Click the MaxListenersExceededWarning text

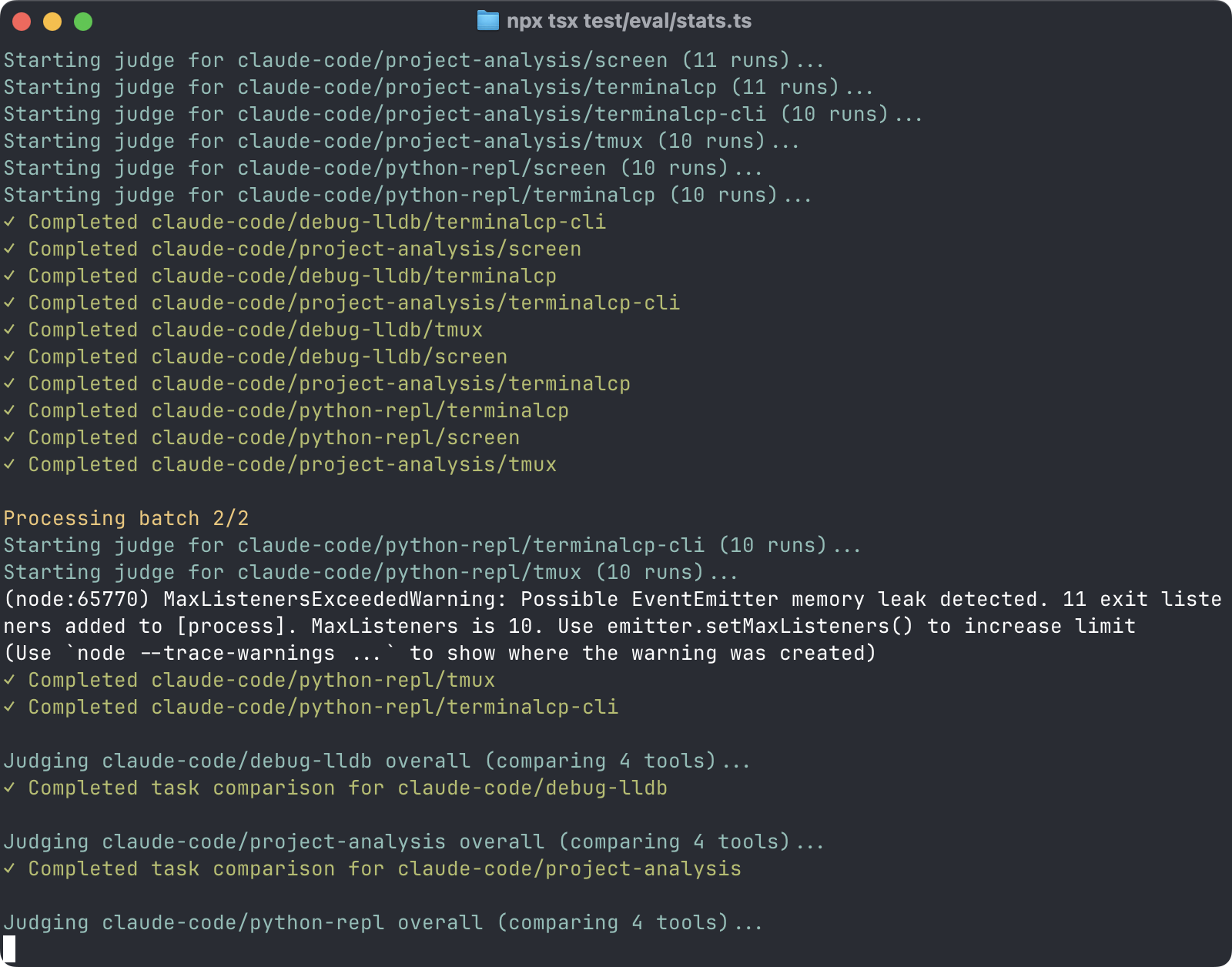pos(334,599)
